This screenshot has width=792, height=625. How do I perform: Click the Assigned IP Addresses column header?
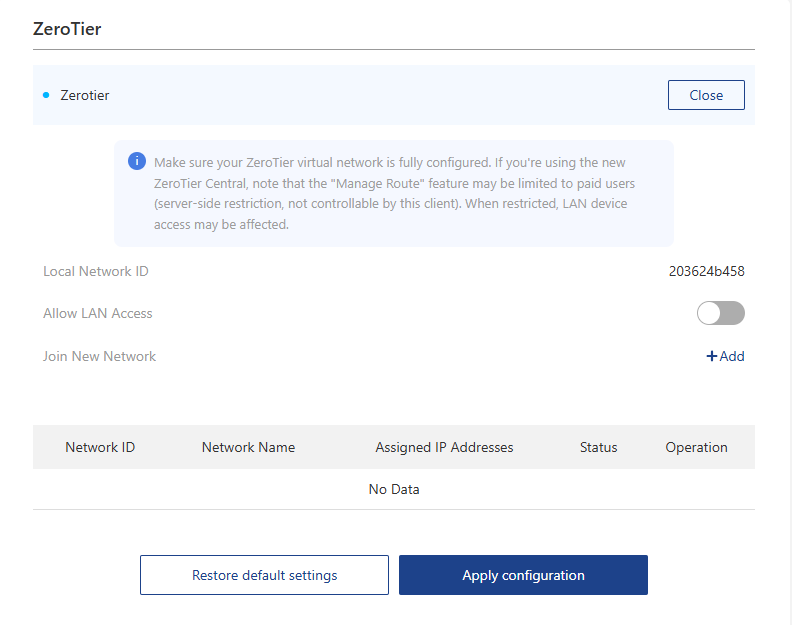pos(444,447)
